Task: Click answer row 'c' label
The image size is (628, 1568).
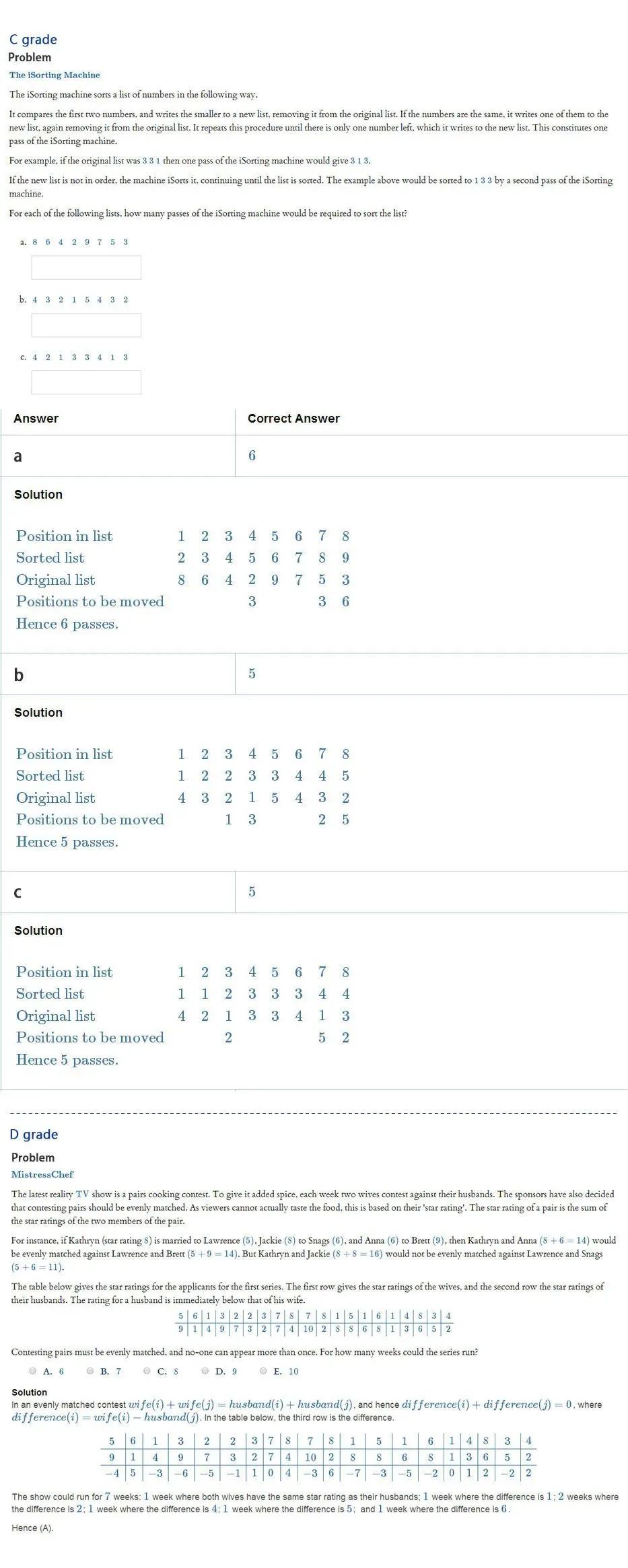Action: pyautogui.click(x=18, y=893)
